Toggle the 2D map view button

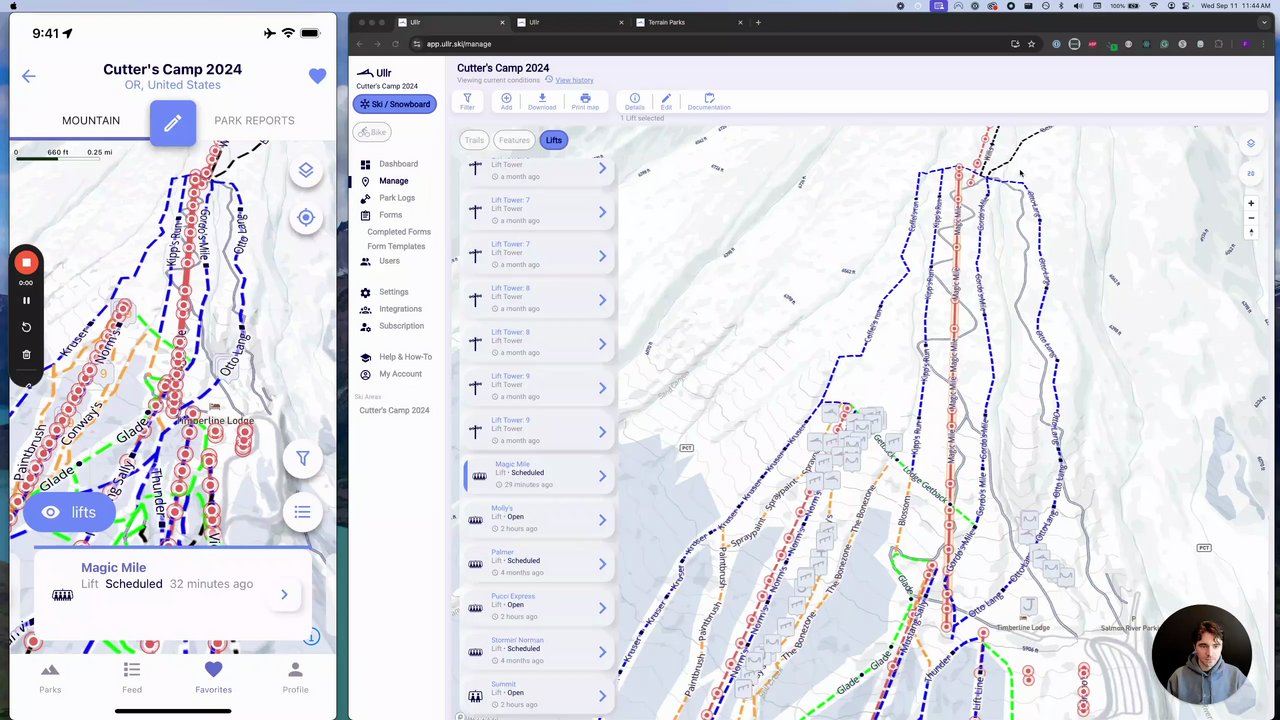click(1250, 174)
